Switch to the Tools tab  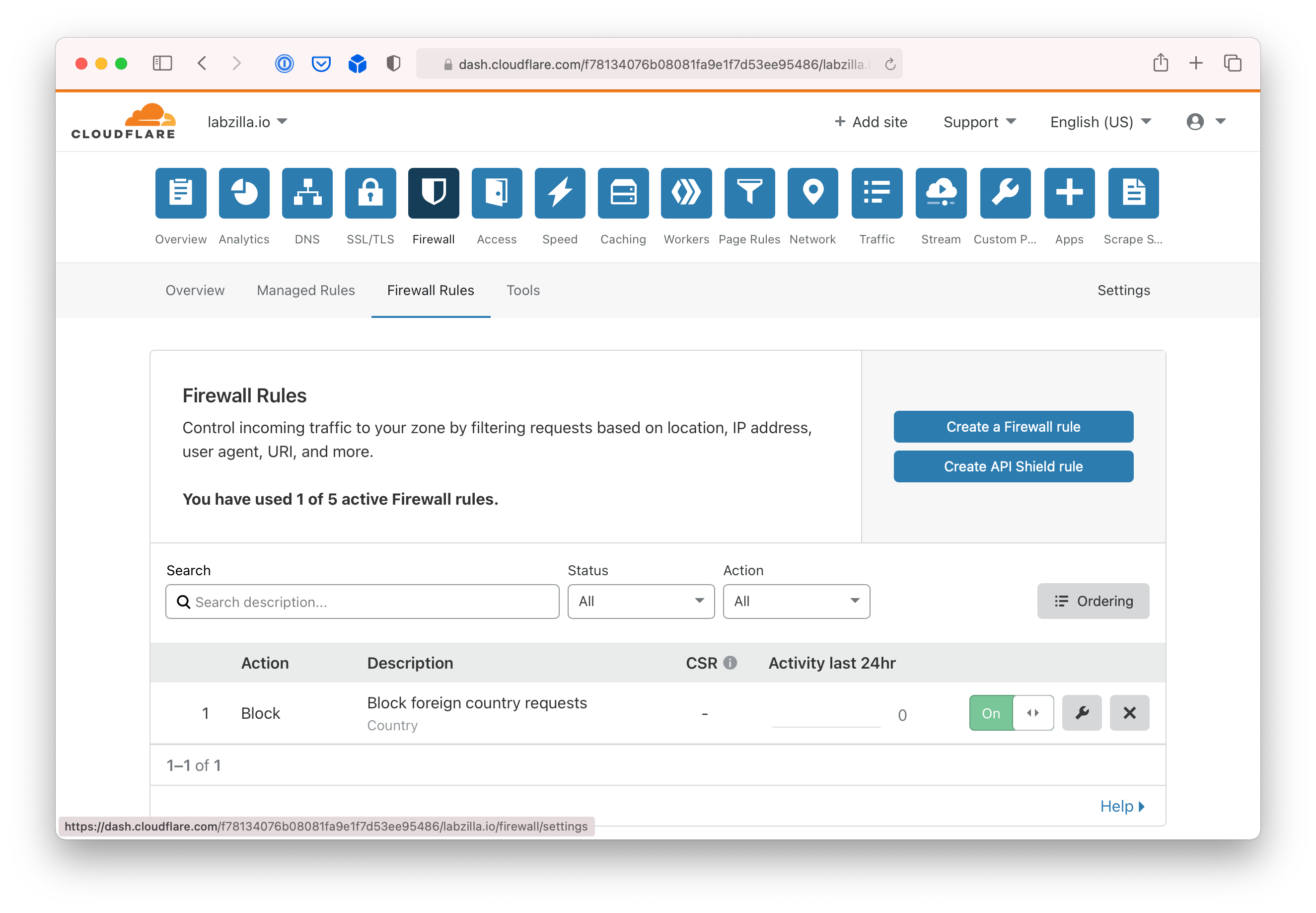[523, 290]
